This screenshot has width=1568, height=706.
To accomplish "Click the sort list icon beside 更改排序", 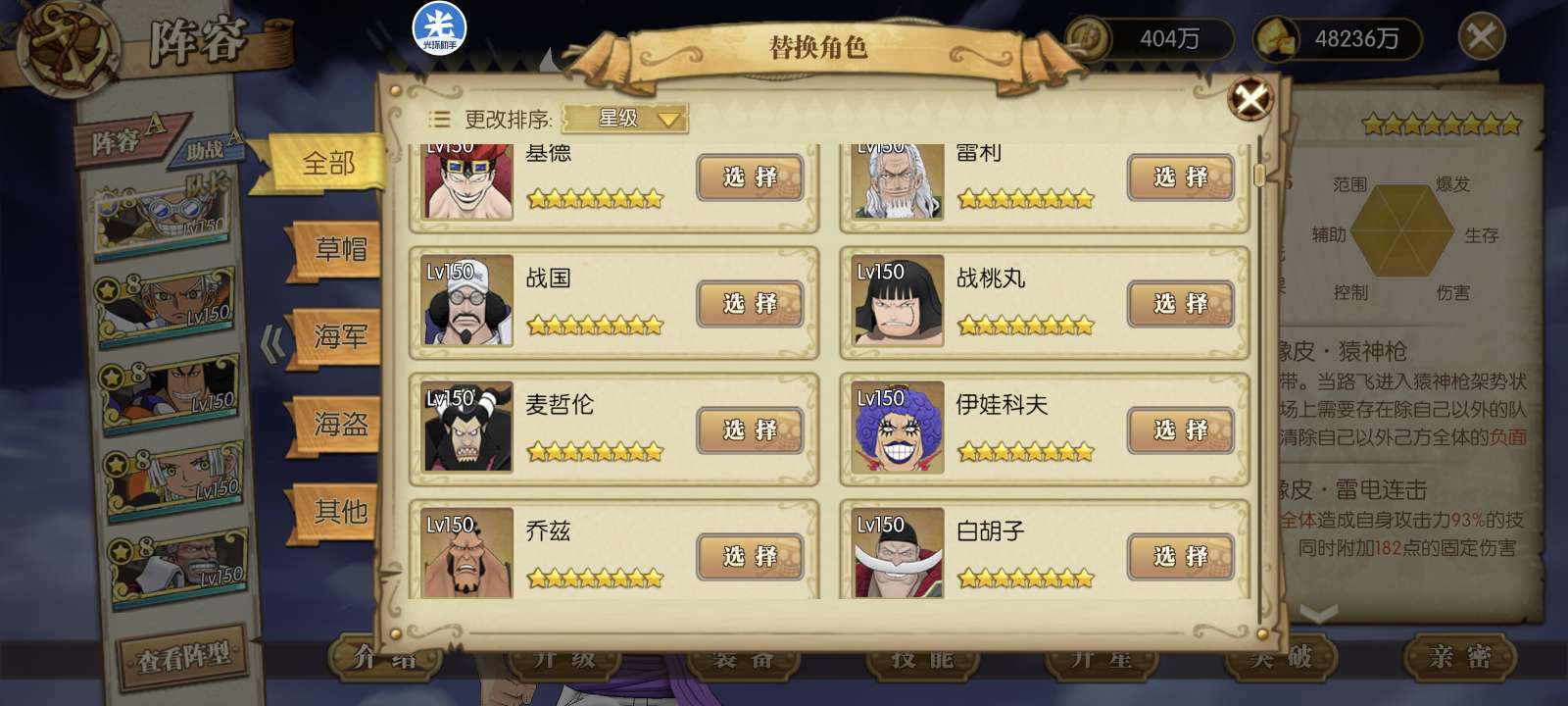I will (439, 120).
